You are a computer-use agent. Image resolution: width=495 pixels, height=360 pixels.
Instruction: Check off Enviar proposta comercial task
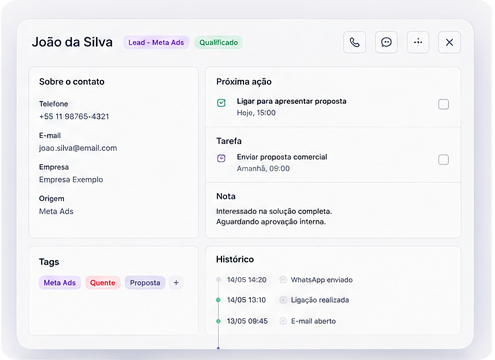[443, 160]
